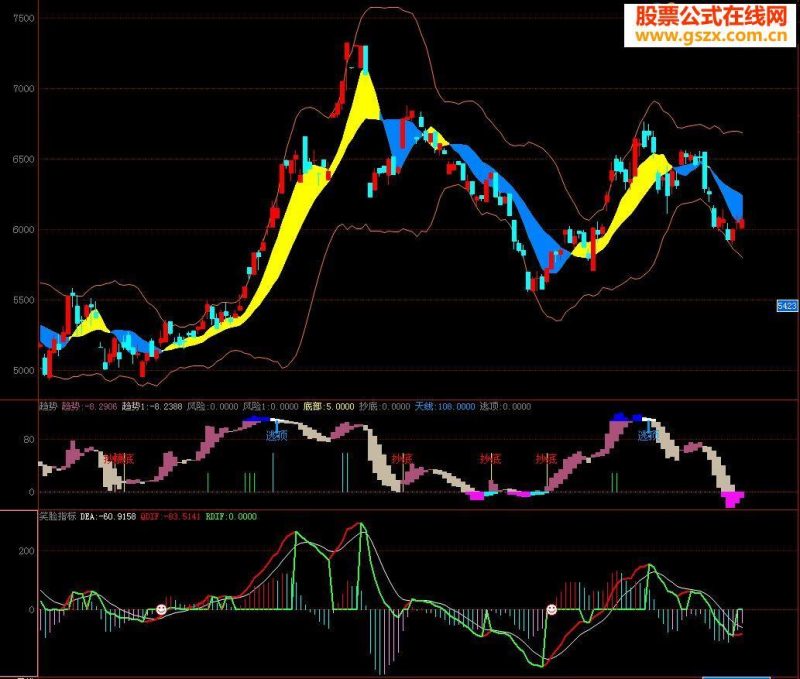Click the 7500 price axis label

[23, 18]
